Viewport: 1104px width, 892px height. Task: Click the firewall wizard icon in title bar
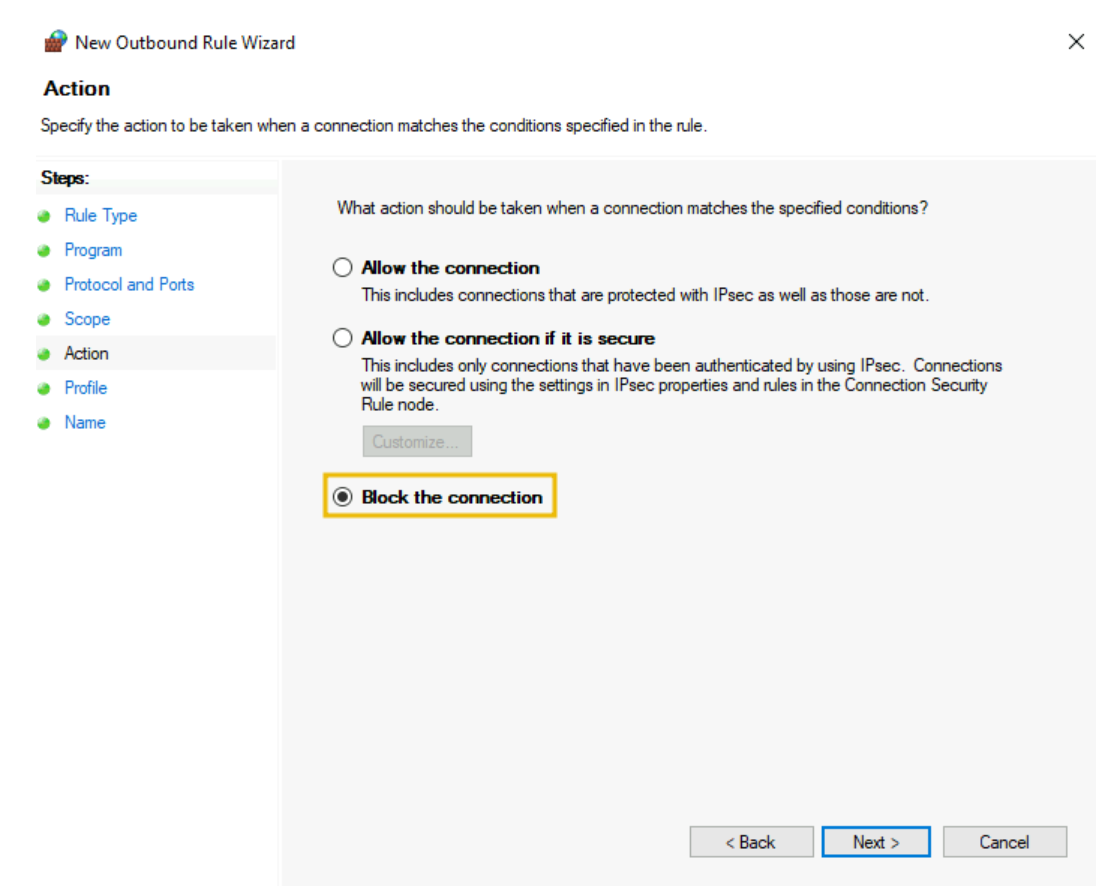tap(55, 42)
